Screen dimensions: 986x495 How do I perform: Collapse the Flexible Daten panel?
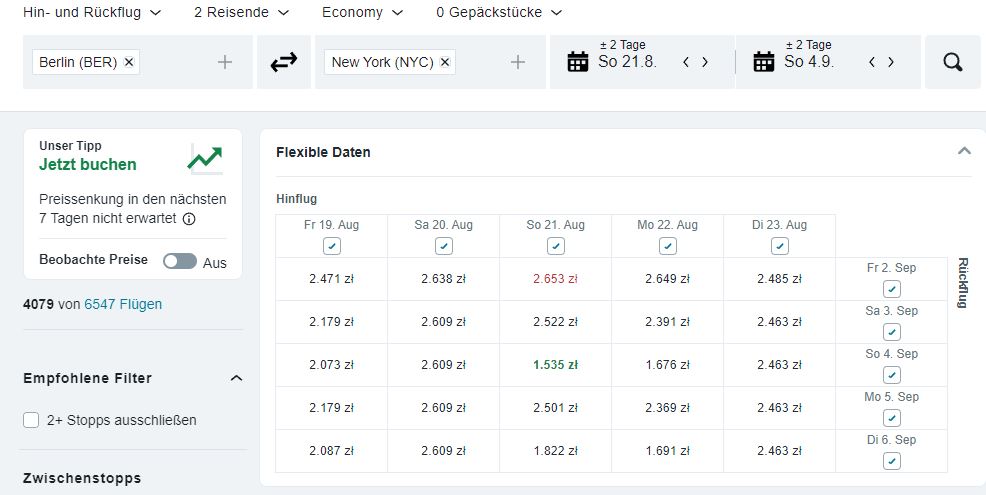964,151
